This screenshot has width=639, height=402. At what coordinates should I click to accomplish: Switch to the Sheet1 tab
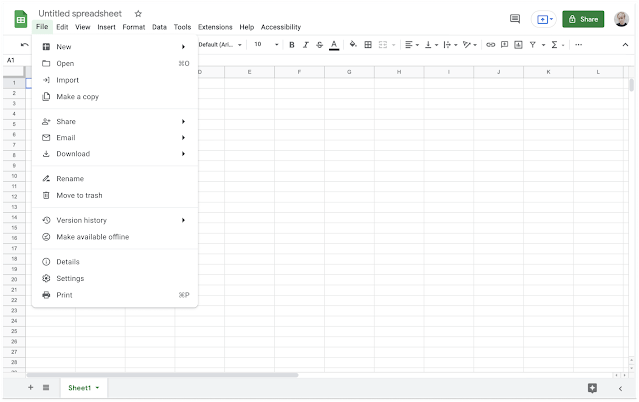tap(80, 387)
